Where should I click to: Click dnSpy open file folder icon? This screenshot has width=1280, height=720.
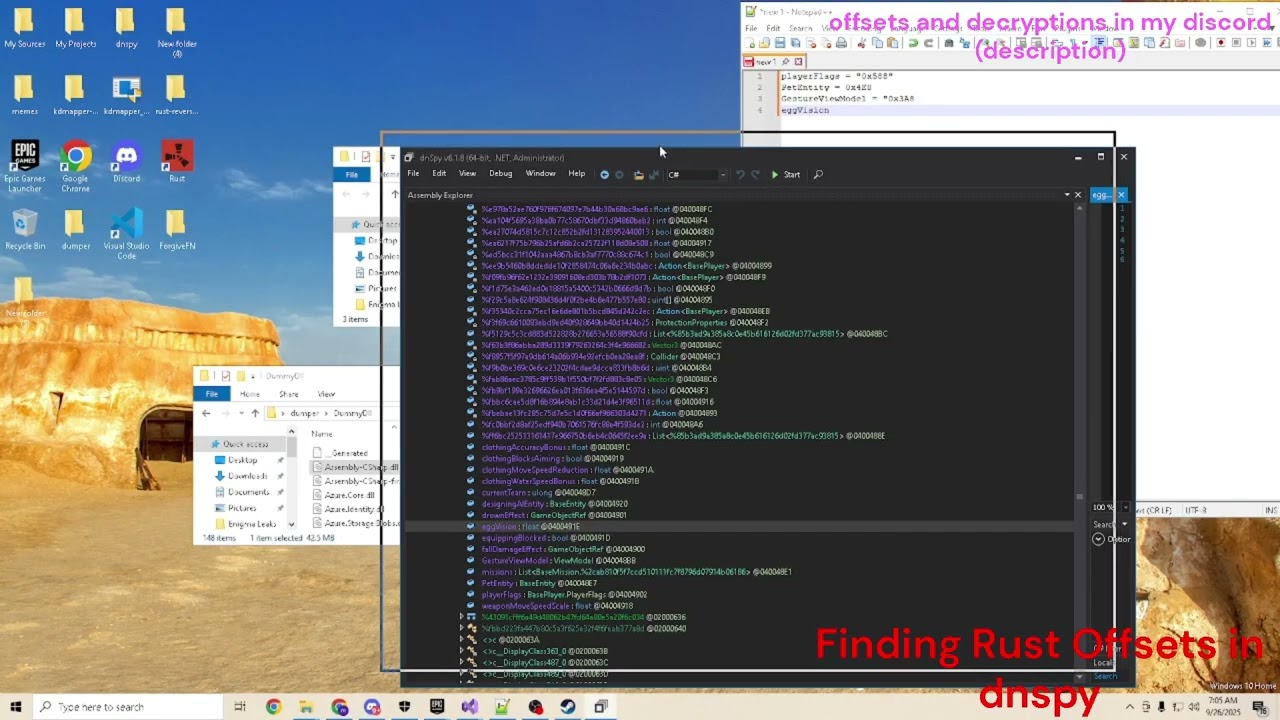(x=638, y=175)
